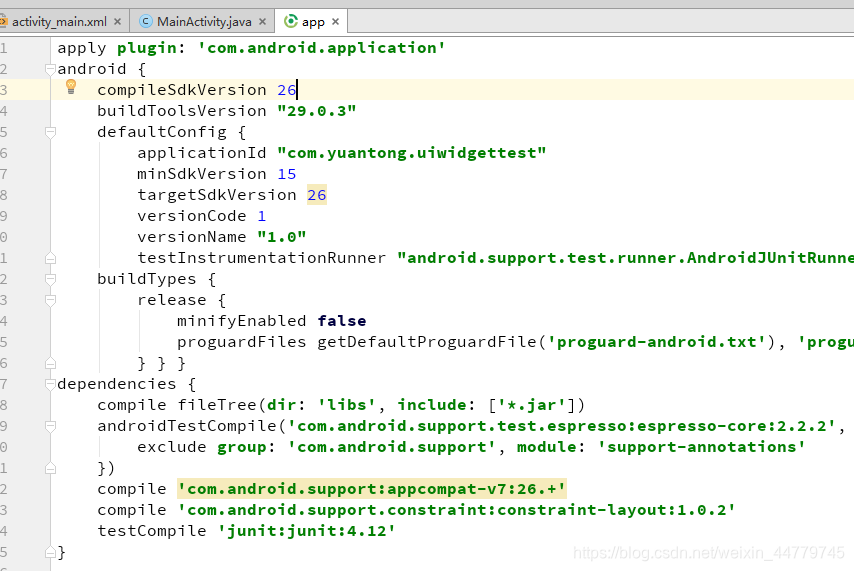Click the highlighted appcompat-v7:26.+ dependency string
Screen dimensions: 854x571
[x=372, y=489]
